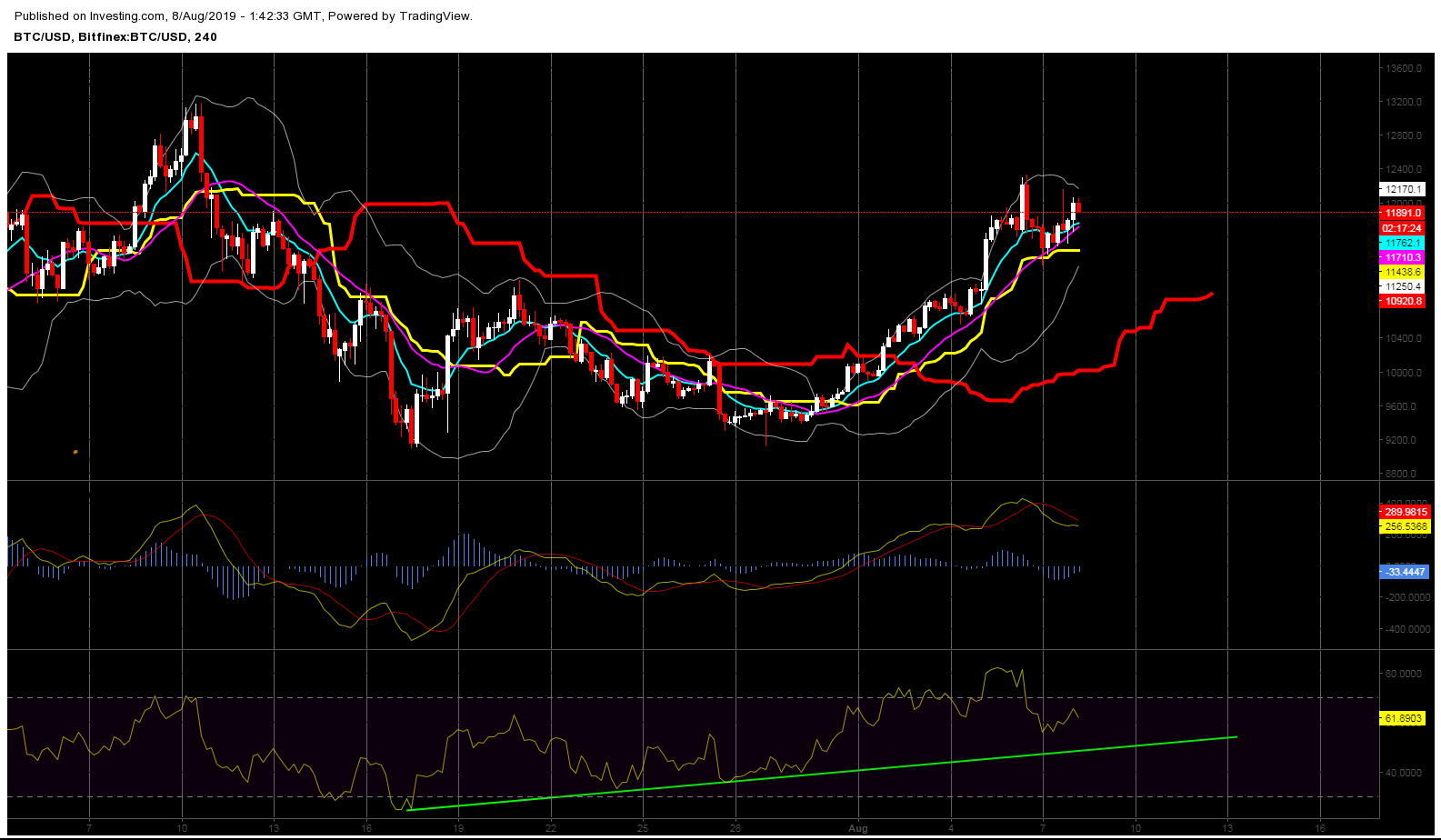Image resolution: width=1441 pixels, height=840 pixels.
Task: Click the cyan 11762.1 moving average label
Action: 1402,244
